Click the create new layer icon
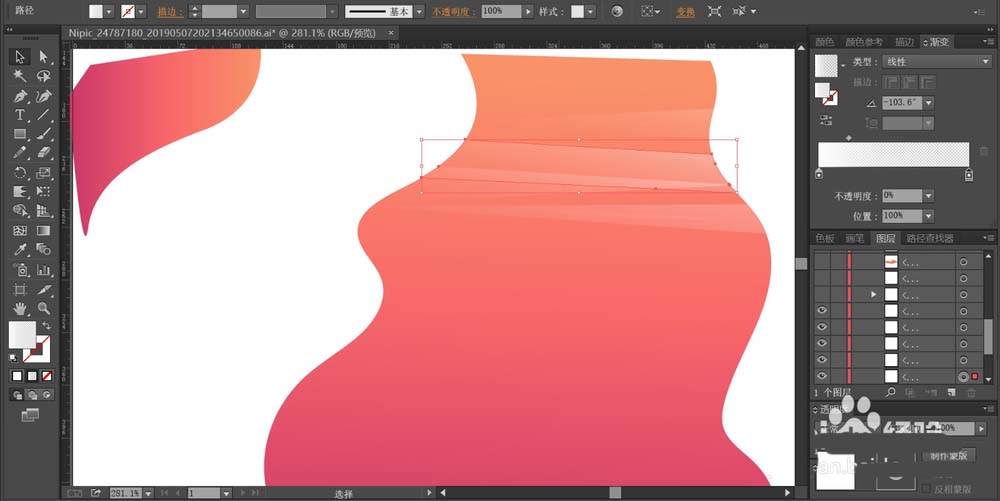 (952, 392)
